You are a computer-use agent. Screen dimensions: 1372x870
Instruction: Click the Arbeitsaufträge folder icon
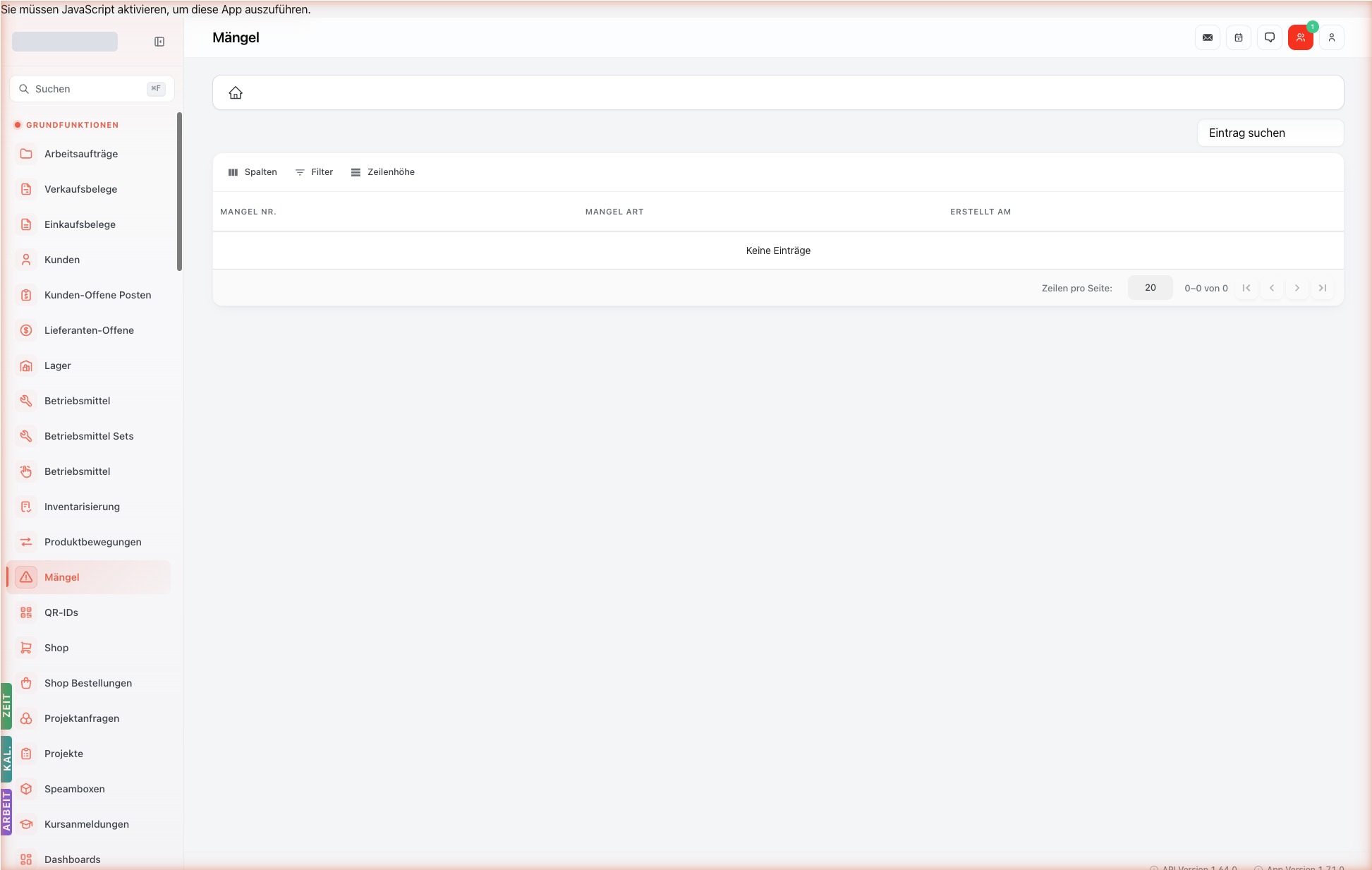26,154
